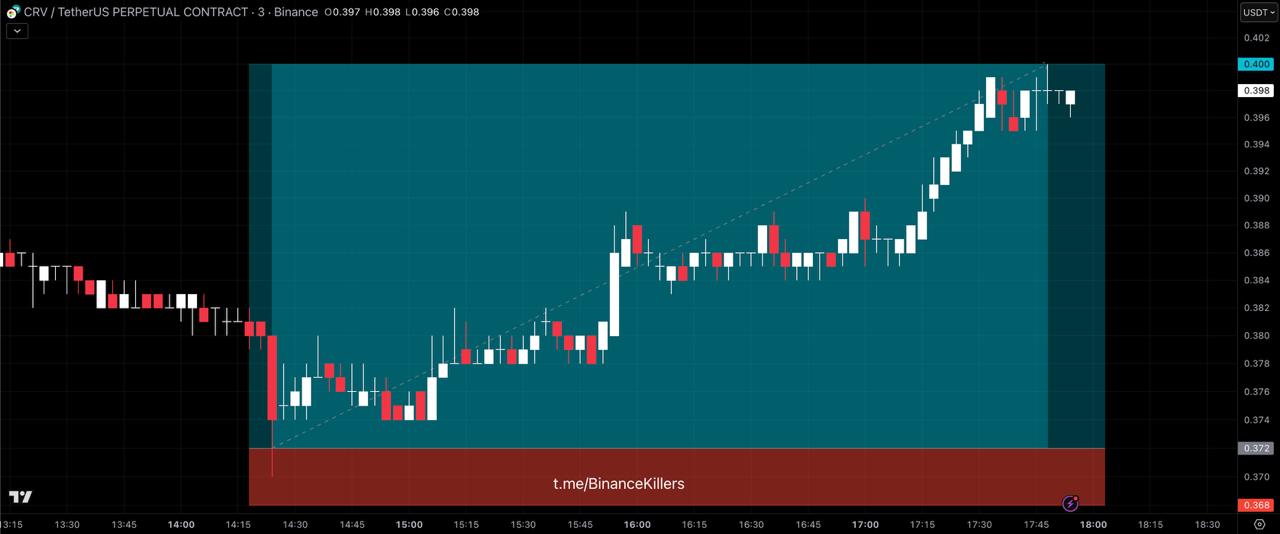Image resolution: width=1280 pixels, height=534 pixels.
Task: Open the USDT currency dropdown
Action: (1257, 12)
